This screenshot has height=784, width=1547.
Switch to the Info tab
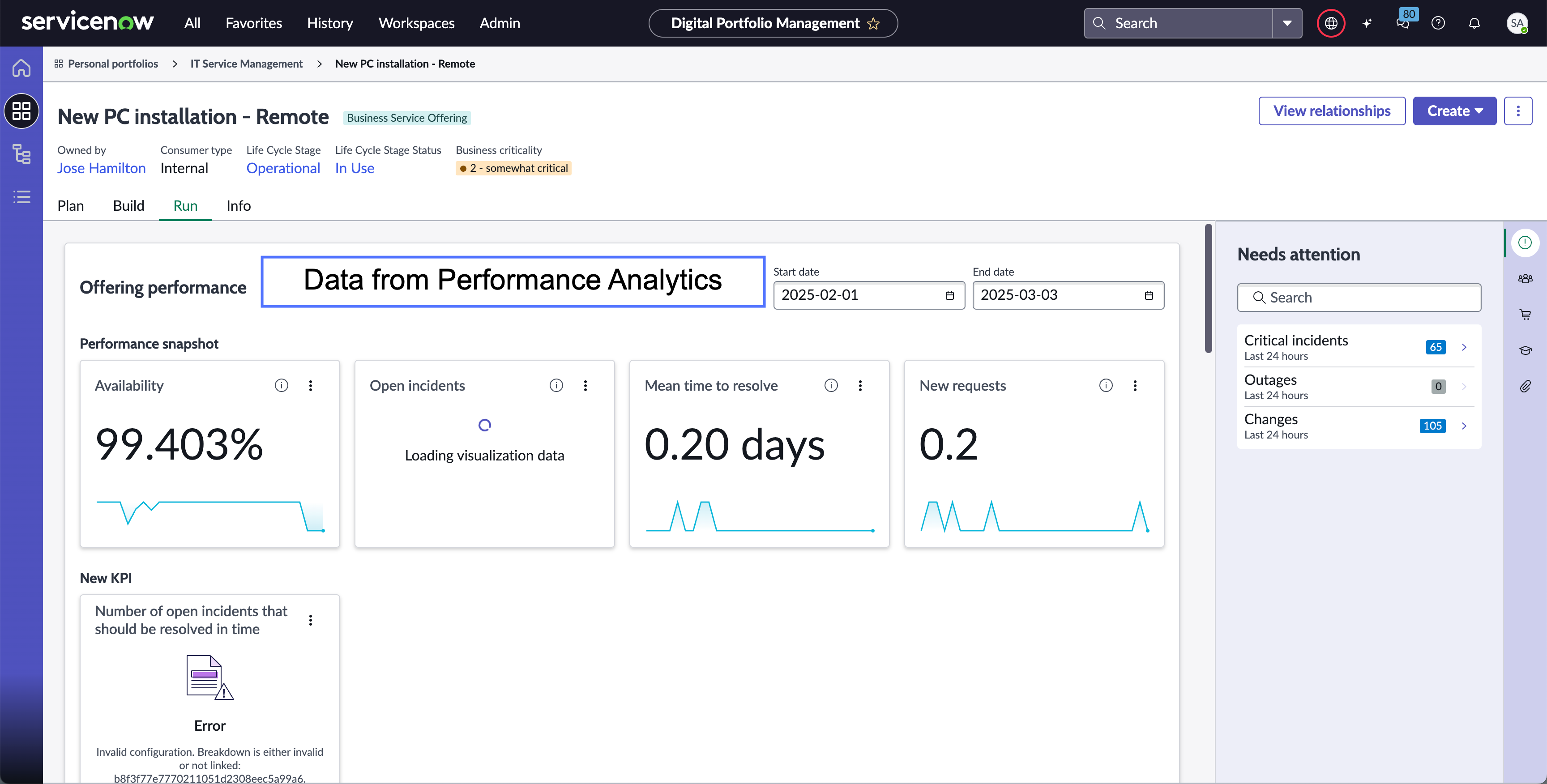point(239,206)
